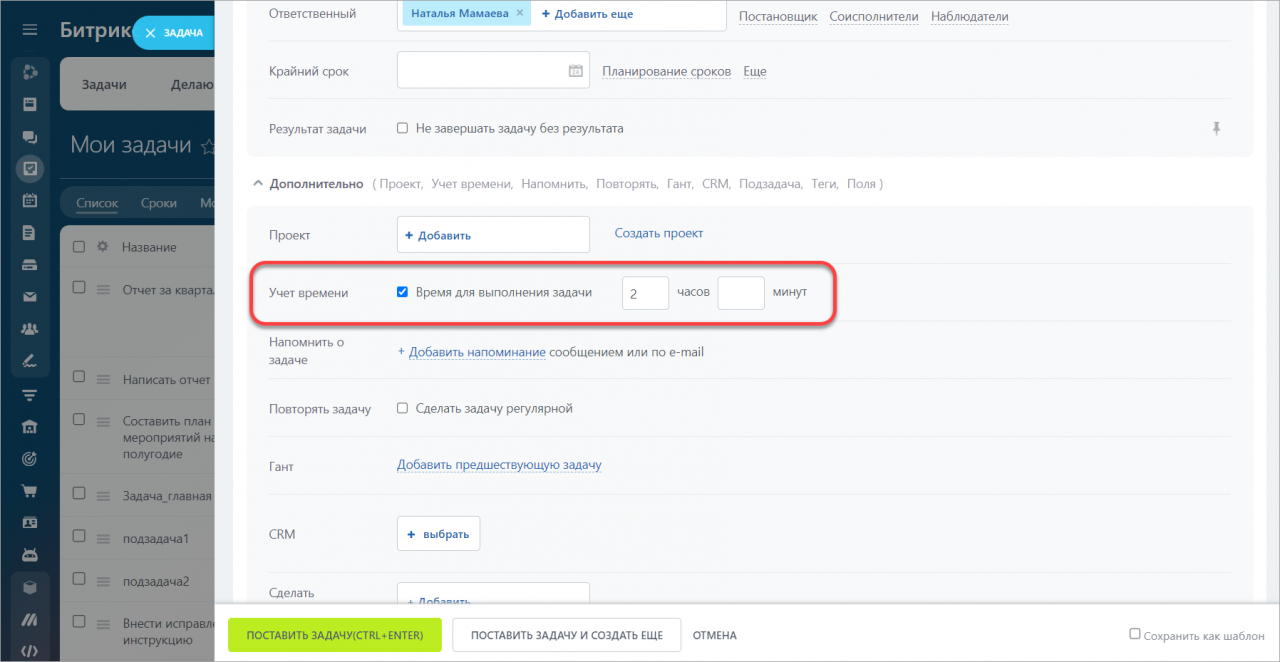The width and height of the screenshot is (1280, 662).
Task: Open Планирование сроков options
Action: (666, 71)
